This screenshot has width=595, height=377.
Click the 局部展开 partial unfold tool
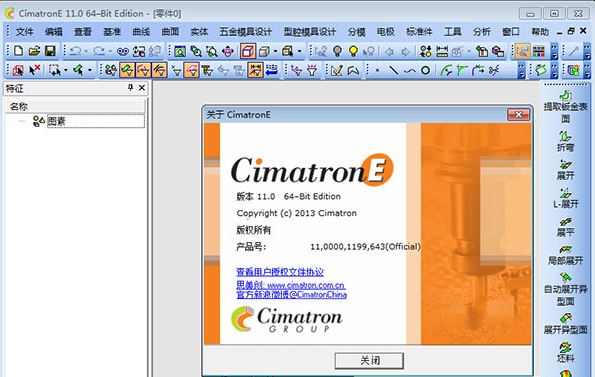565,255
